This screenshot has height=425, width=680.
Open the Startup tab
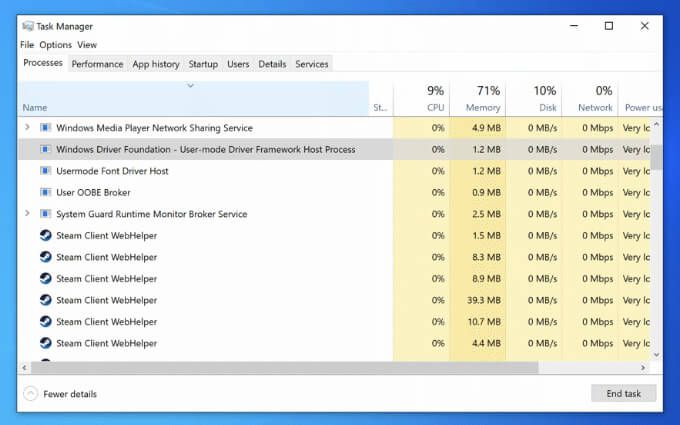click(203, 64)
